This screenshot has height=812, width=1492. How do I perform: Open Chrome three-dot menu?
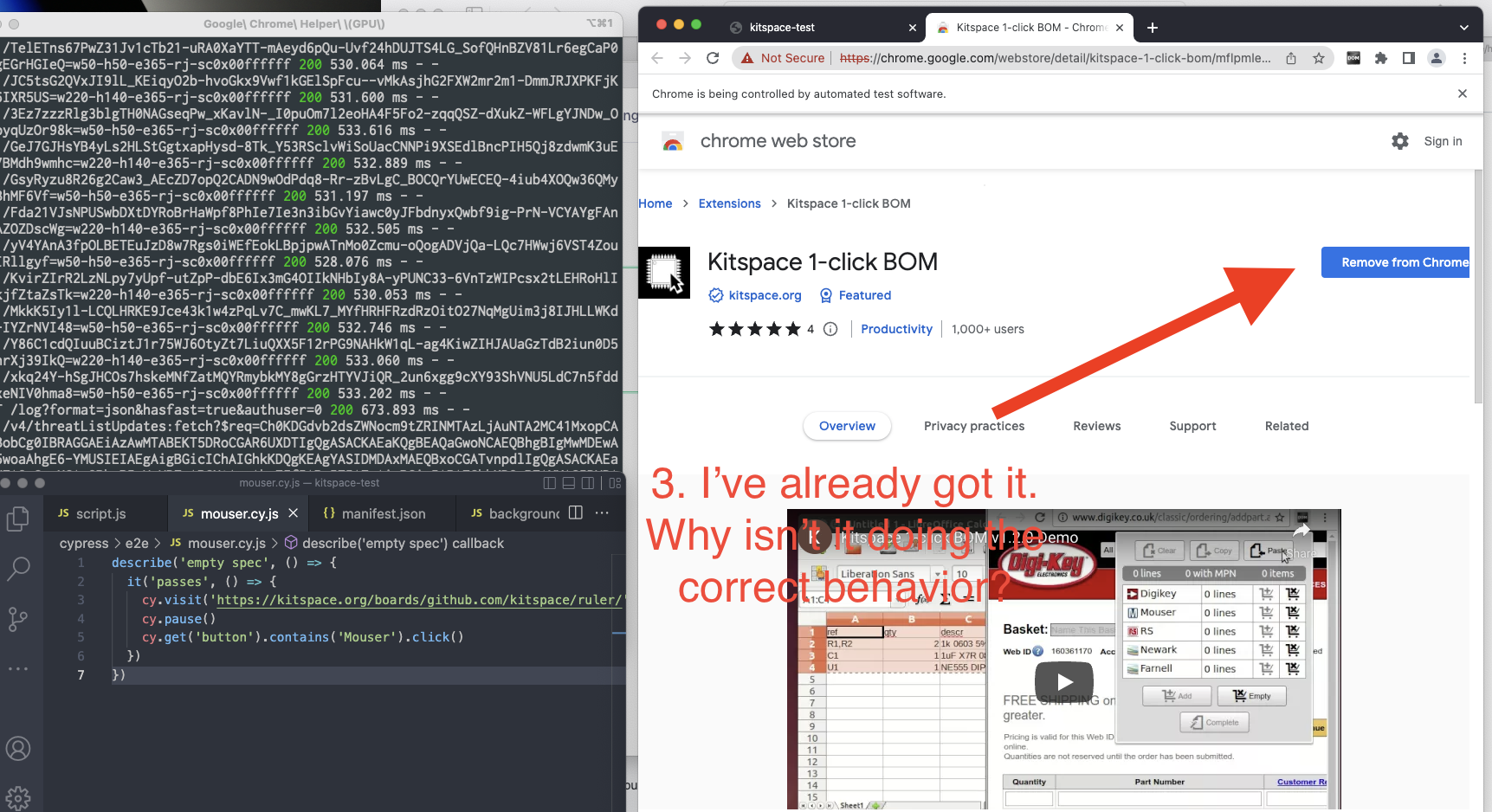click(x=1464, y=58)
